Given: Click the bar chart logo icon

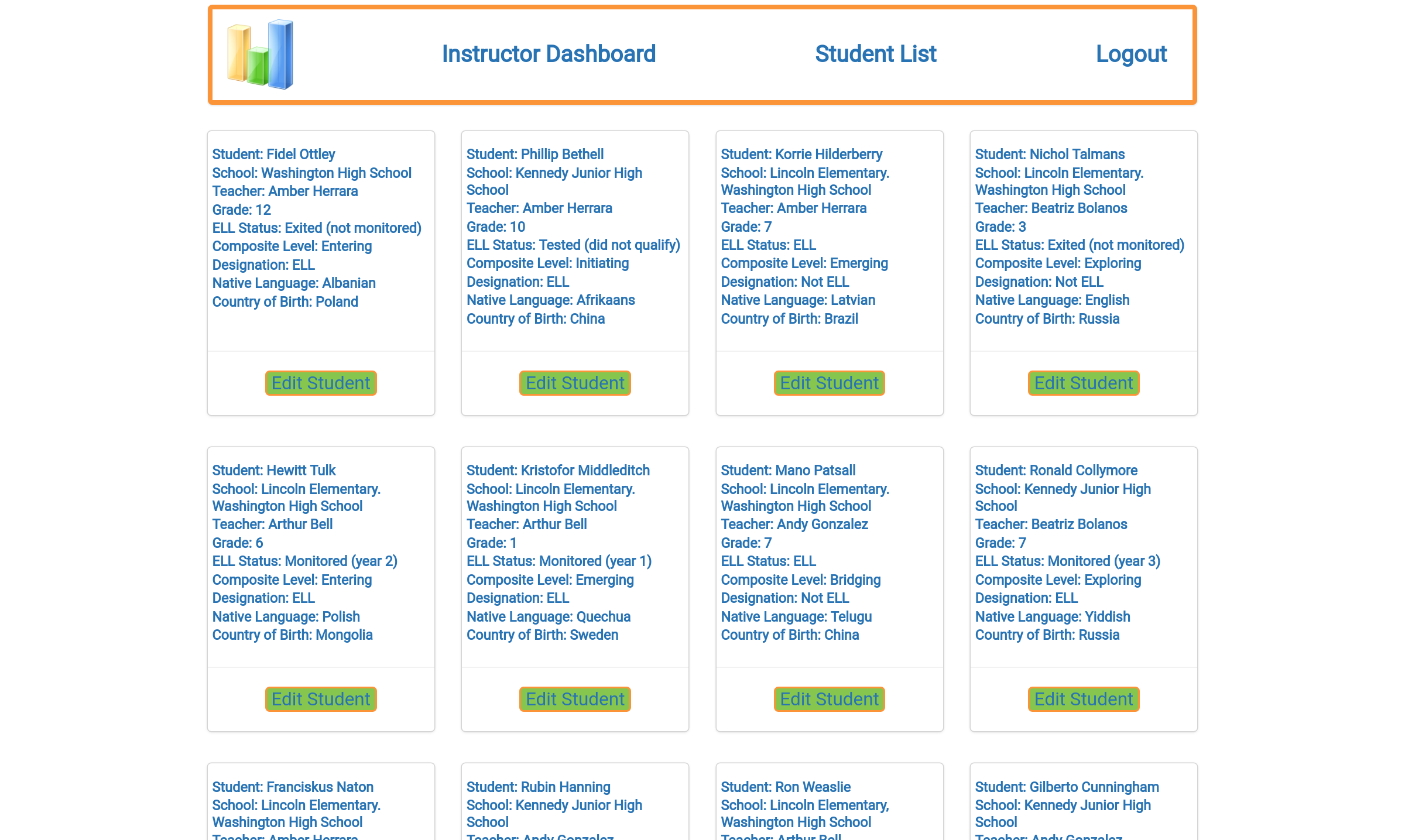Looking at the screenshot, I should tap(260, 54).
